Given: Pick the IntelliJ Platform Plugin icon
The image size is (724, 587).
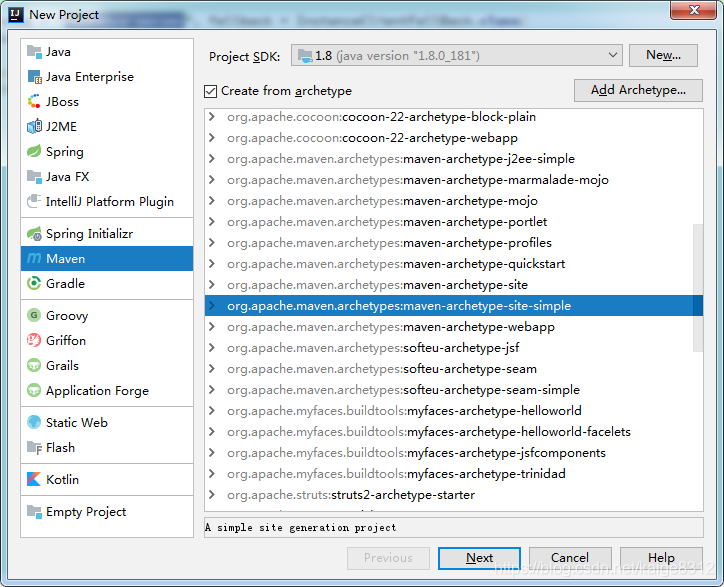Looking at the screenshot, I should pyautogui.click(x=34, y=201).
